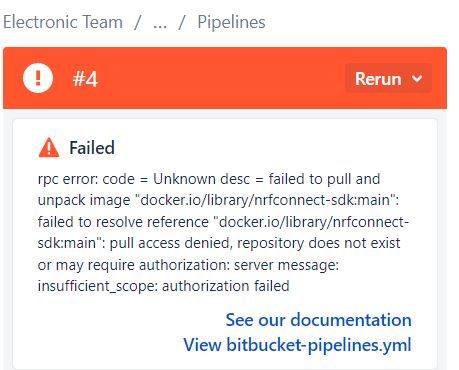Open the Electronic Team breadcrumb
459x370 pixels.
coord(63,22)
